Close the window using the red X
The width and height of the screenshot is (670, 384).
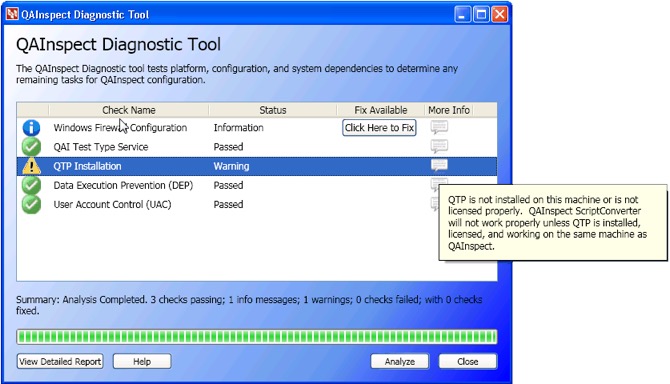[x=499, y=14]
